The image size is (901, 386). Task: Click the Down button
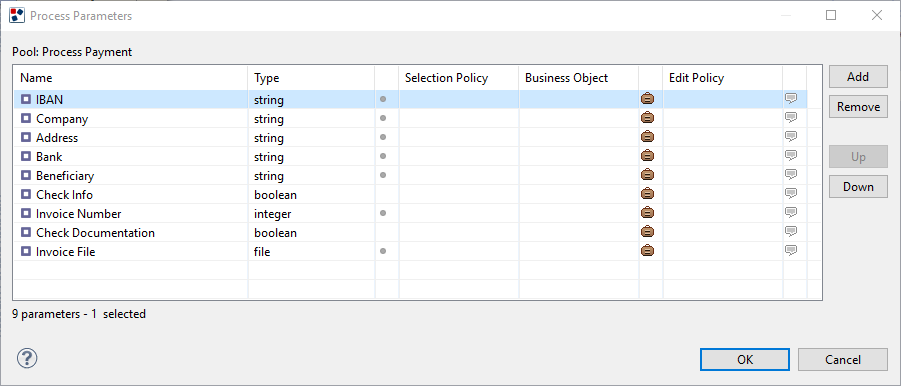pos(858,187)
